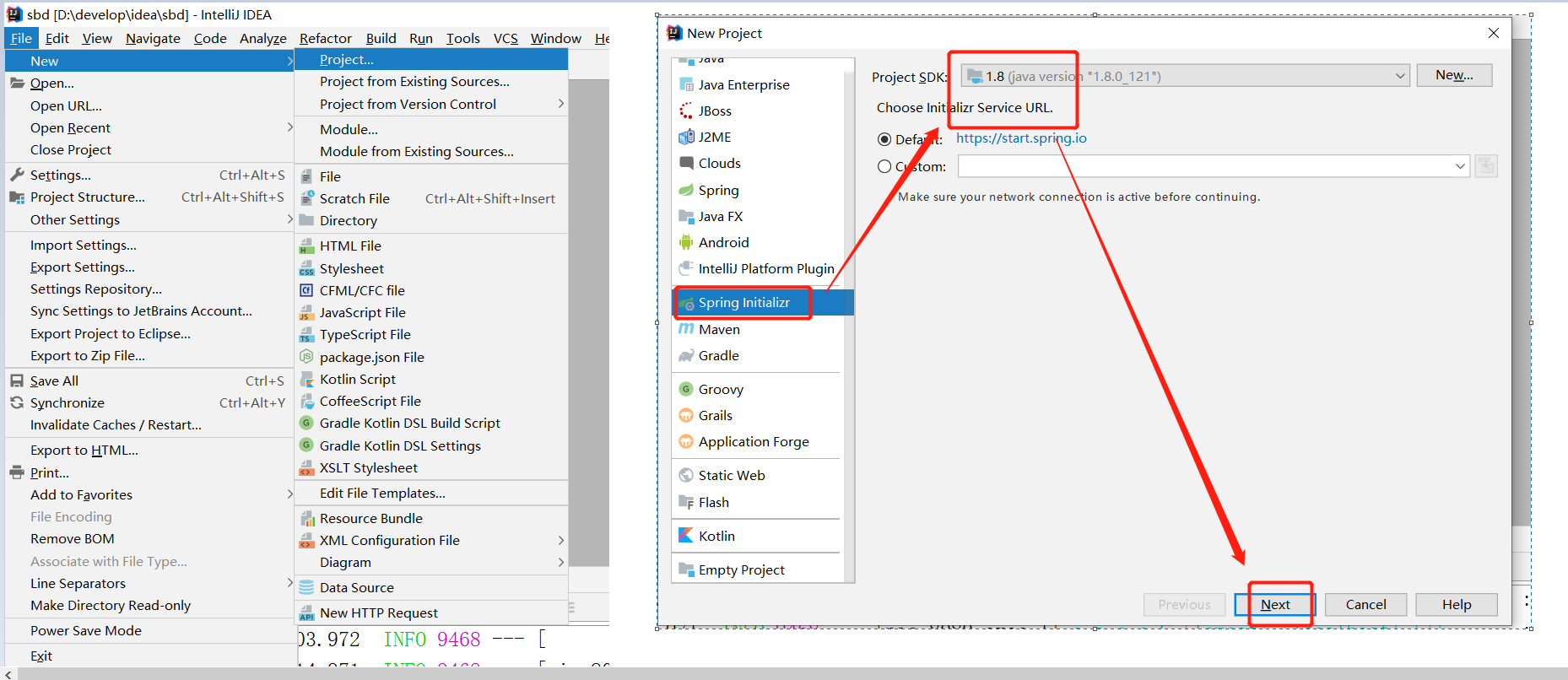
Task: Click the Gradle elephant icon
Action: pos(686,356)
